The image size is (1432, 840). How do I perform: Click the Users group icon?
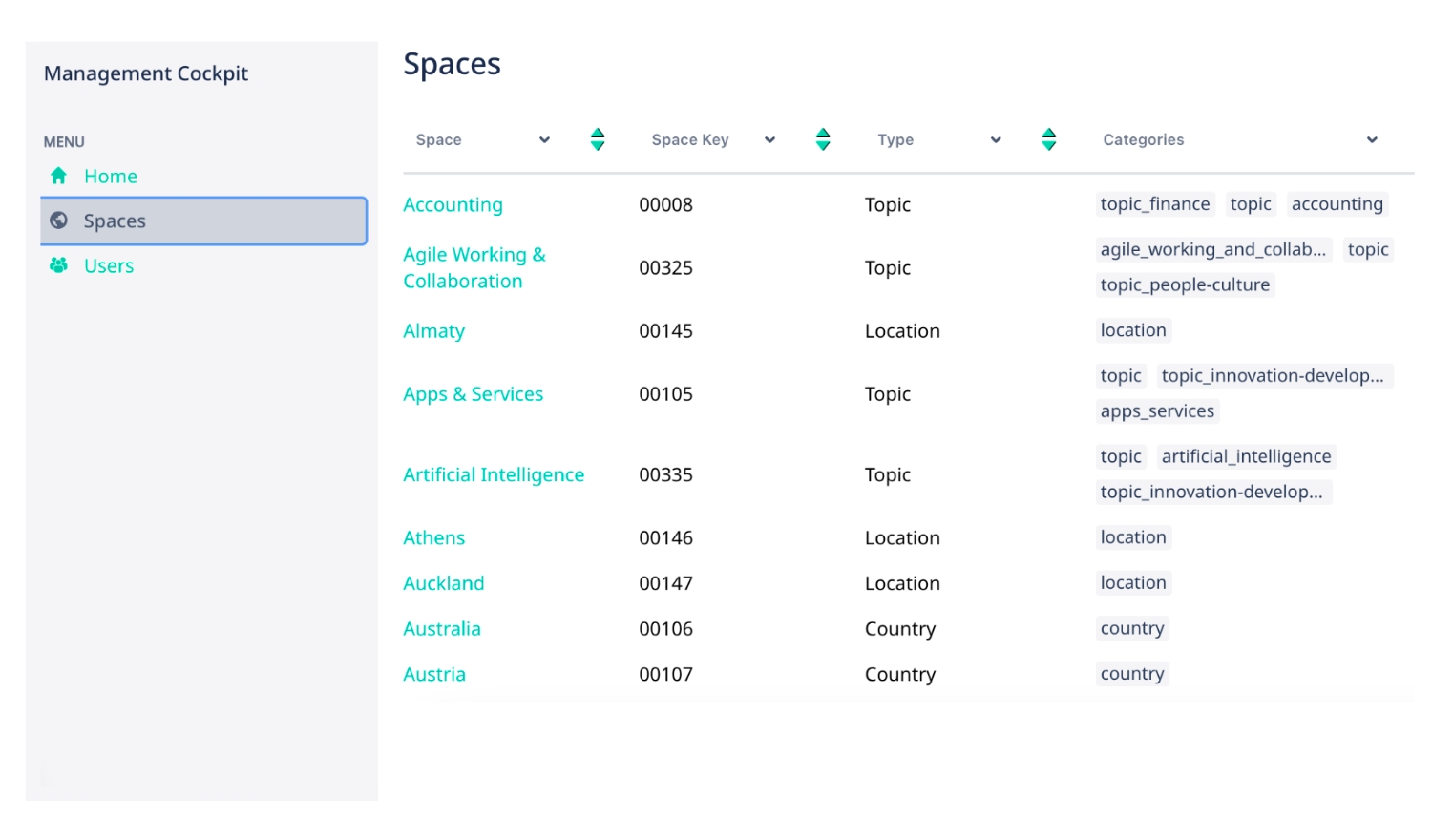point(58,265)
